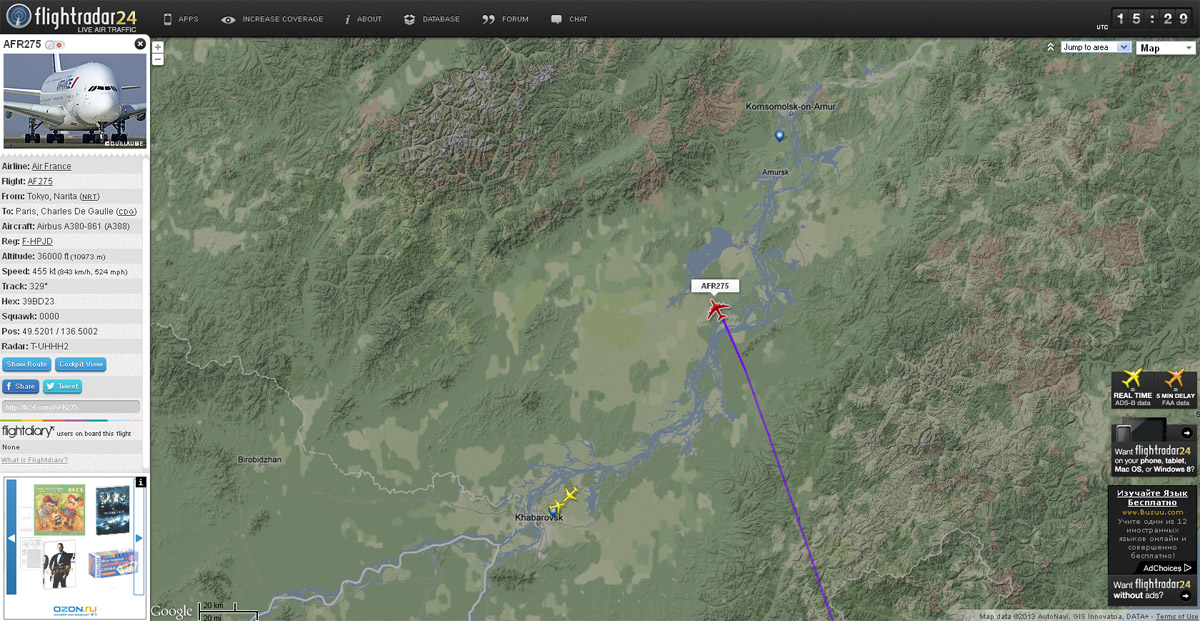
Task: Close the AFR275 flight info panel
Action: pos(140,44)
